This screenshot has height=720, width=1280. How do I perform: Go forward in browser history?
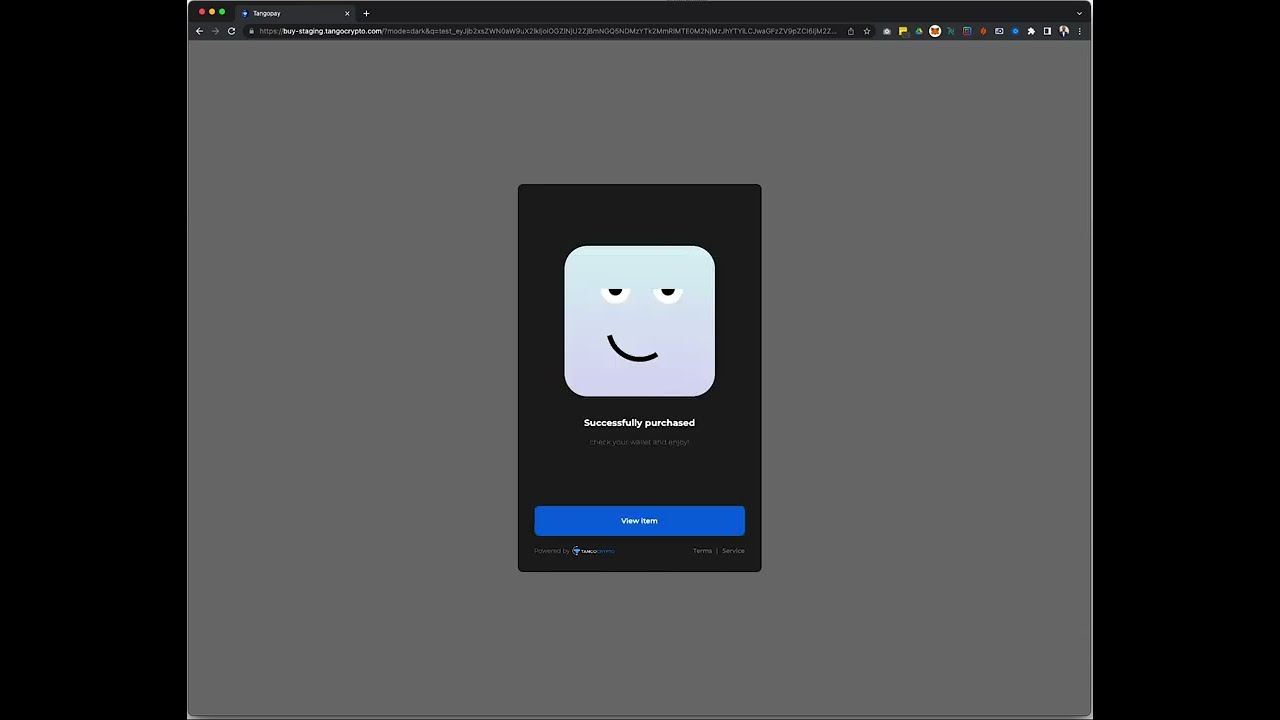(215, 31)
